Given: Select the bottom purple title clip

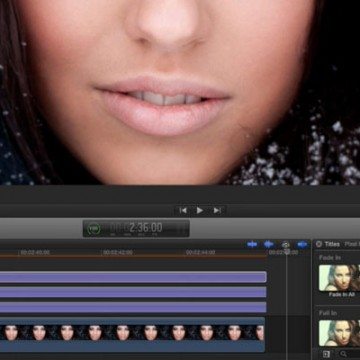Looking at the screenshot, I should [x=133, y=307].
